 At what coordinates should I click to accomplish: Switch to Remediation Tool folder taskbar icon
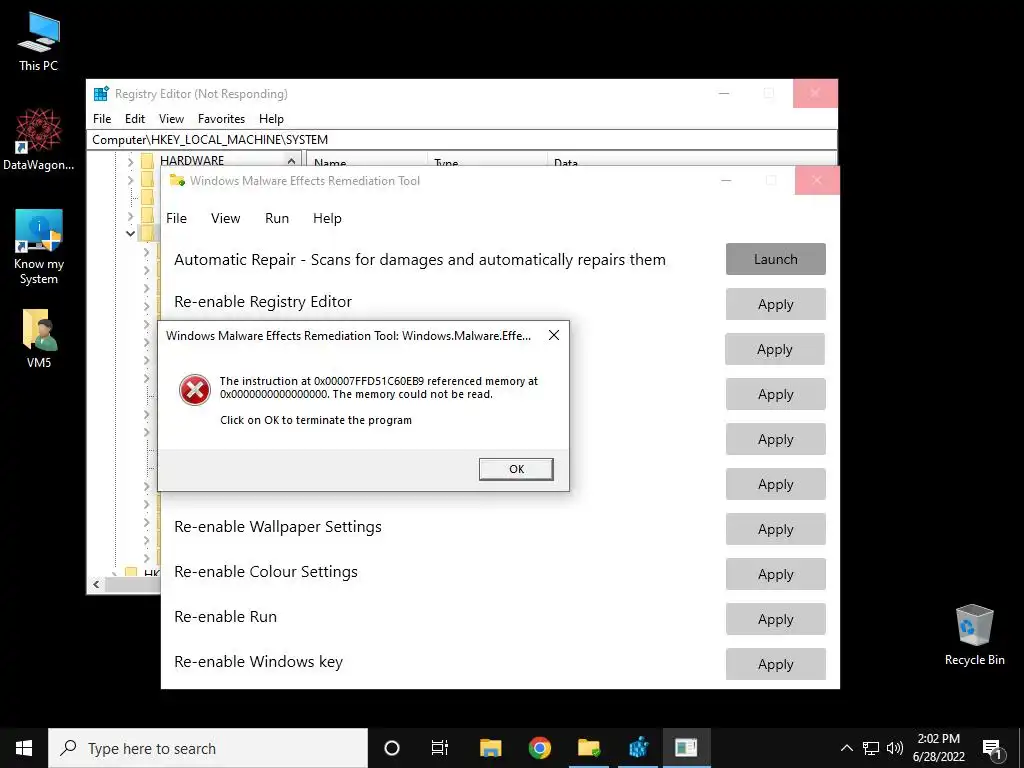(x=588, y=748)
